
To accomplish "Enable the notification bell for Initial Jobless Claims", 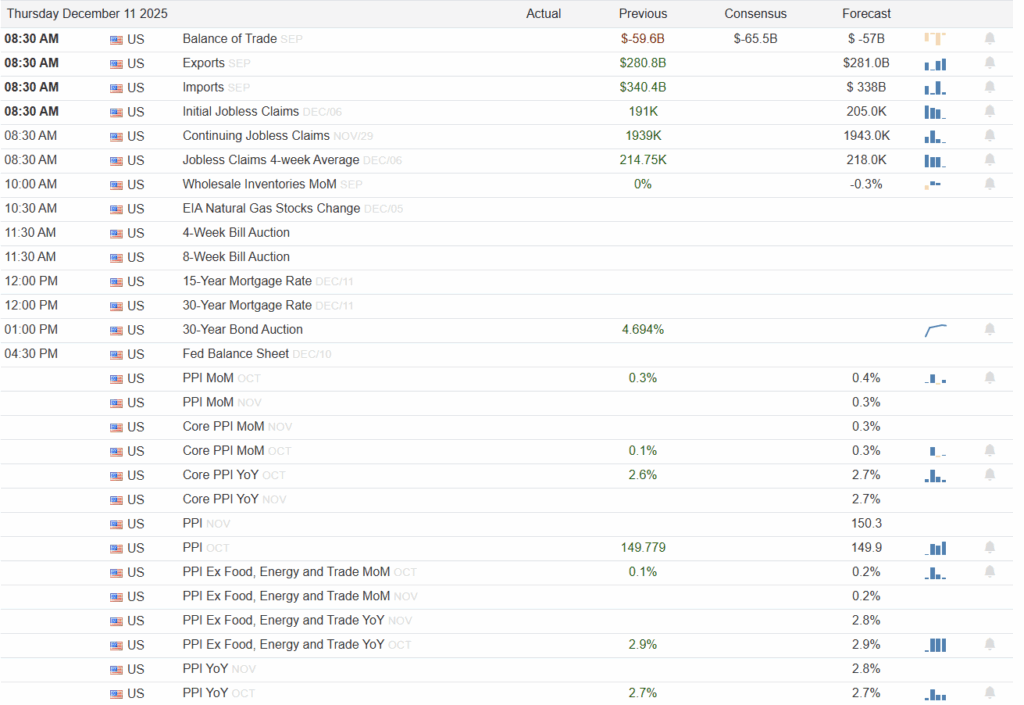I will pos(989,111).
